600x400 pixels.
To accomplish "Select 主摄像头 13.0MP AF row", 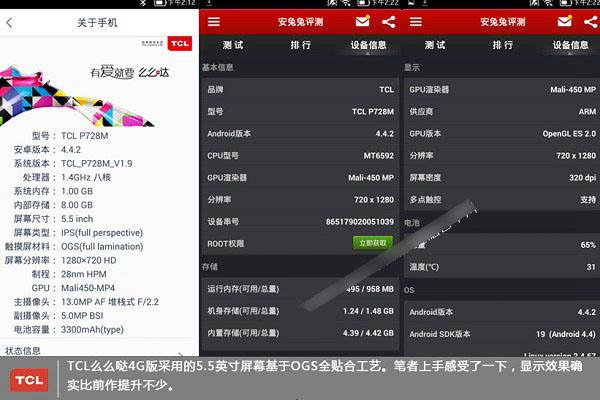I will click(86, 302).
